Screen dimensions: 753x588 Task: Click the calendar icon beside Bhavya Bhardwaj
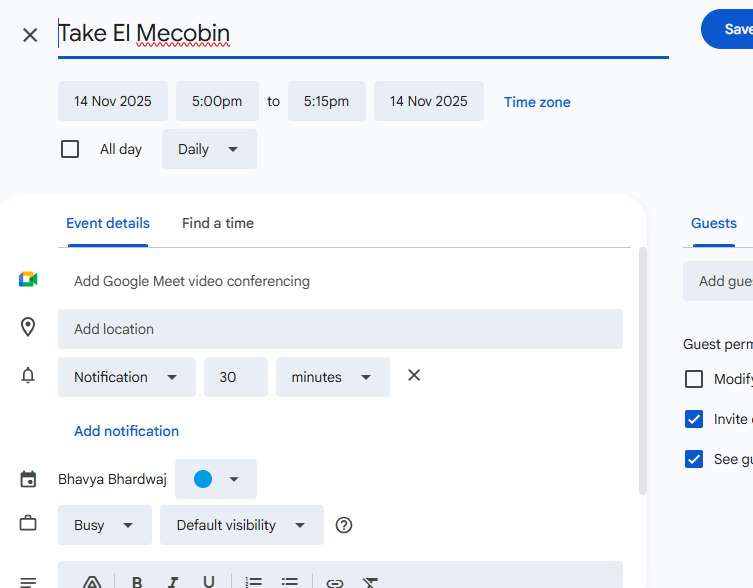pos(28,479)
